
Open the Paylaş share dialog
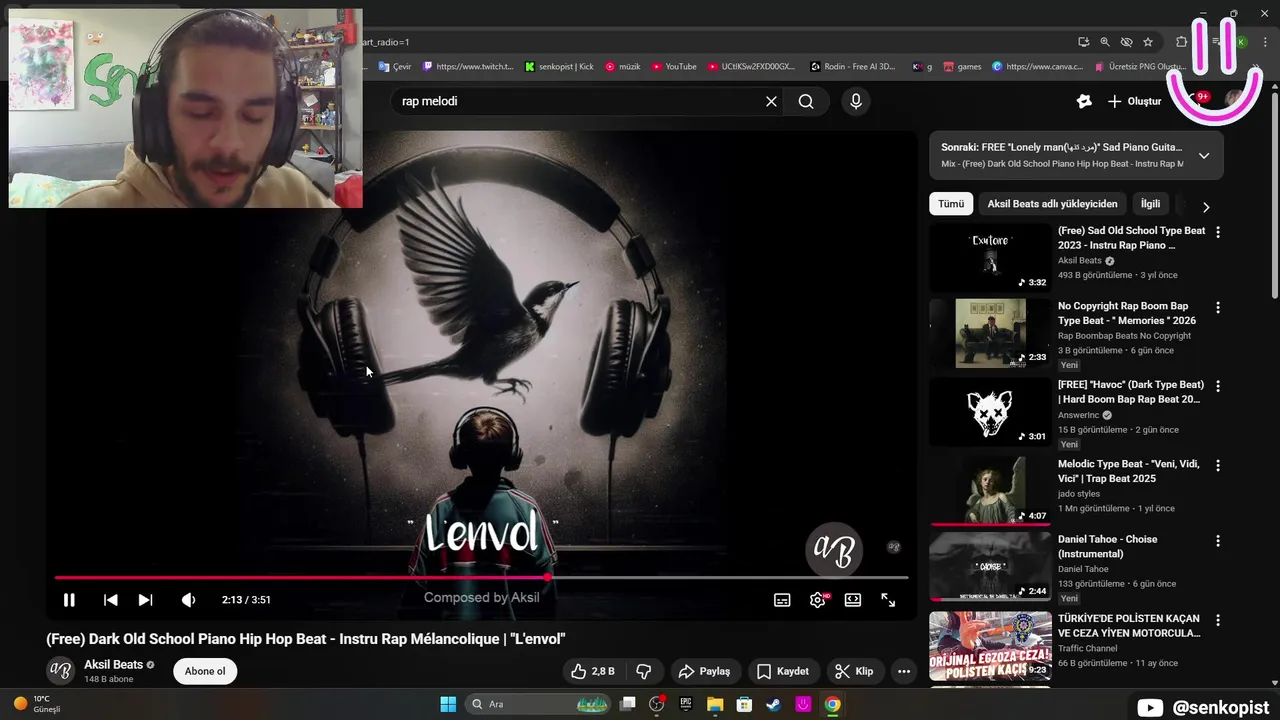[704, 671]
